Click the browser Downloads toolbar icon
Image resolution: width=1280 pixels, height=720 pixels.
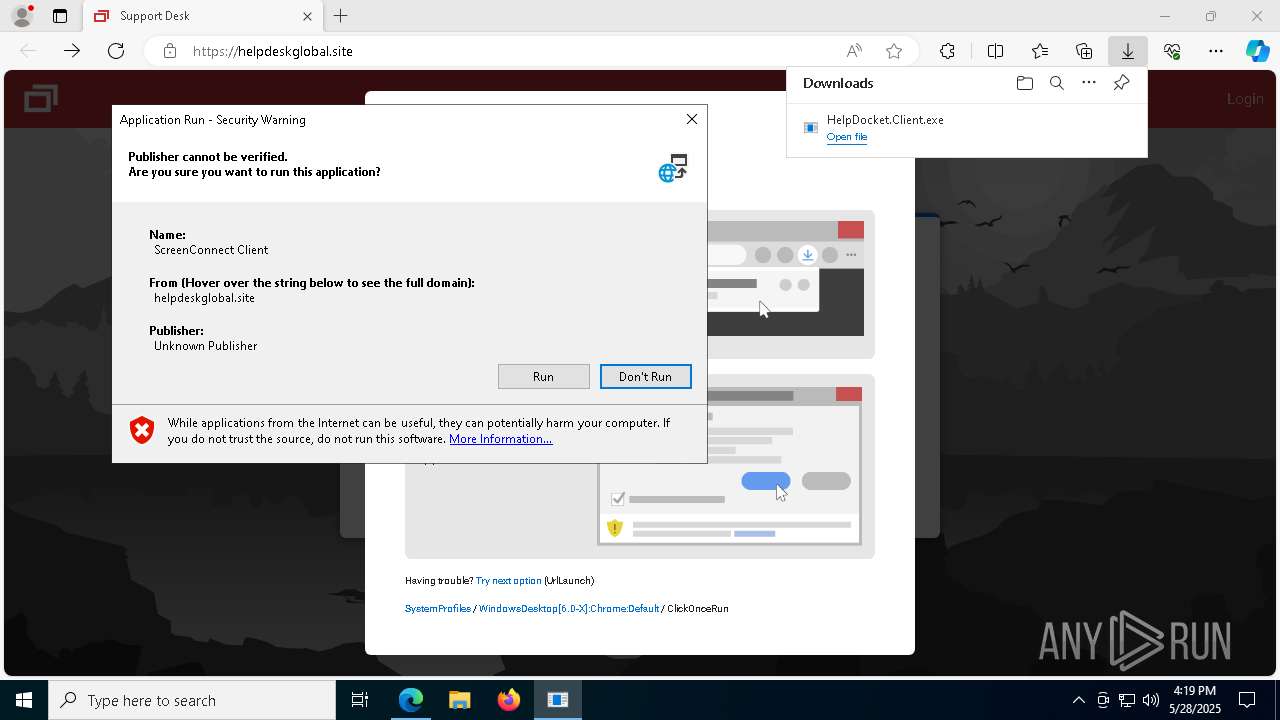[1127, 51]
